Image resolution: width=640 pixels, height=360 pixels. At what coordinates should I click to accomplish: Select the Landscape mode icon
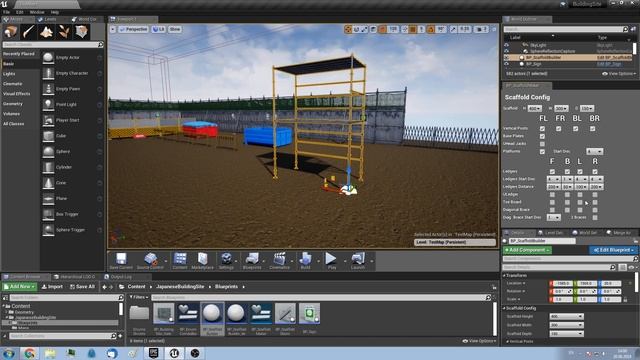click(x=46, y=32)
